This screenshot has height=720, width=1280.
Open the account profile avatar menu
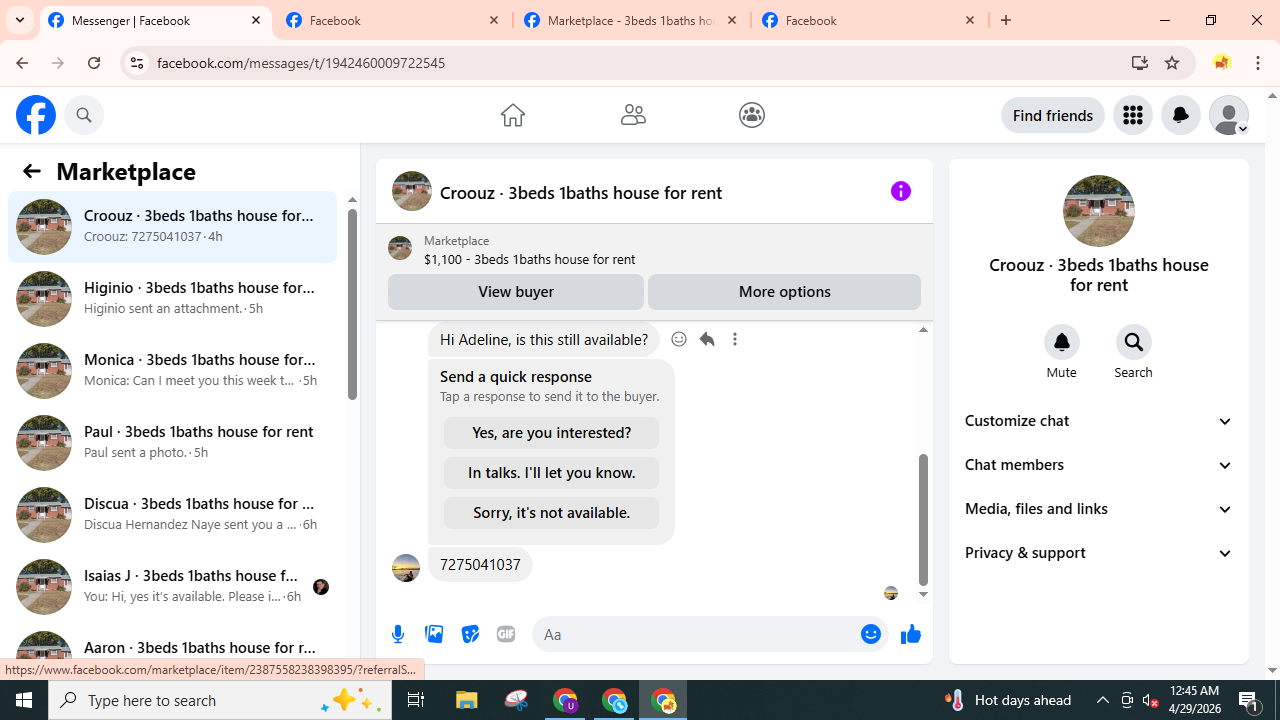[1229, 115]
